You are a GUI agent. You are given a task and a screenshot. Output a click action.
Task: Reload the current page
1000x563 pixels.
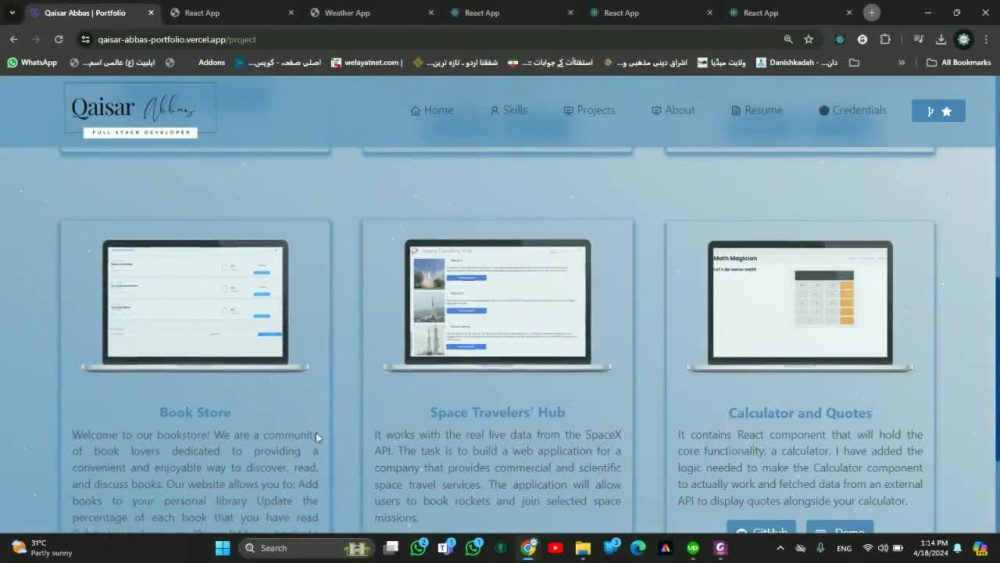[59, 40]
